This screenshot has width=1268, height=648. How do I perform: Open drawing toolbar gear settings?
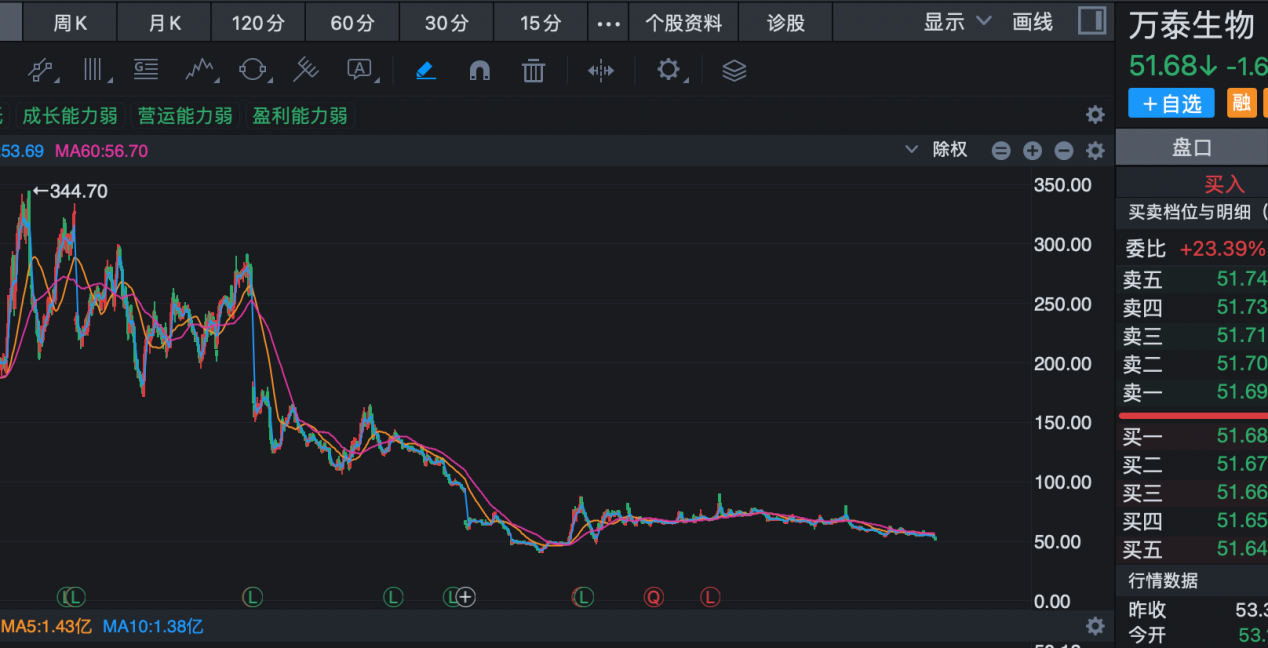(x=668, y=70)
